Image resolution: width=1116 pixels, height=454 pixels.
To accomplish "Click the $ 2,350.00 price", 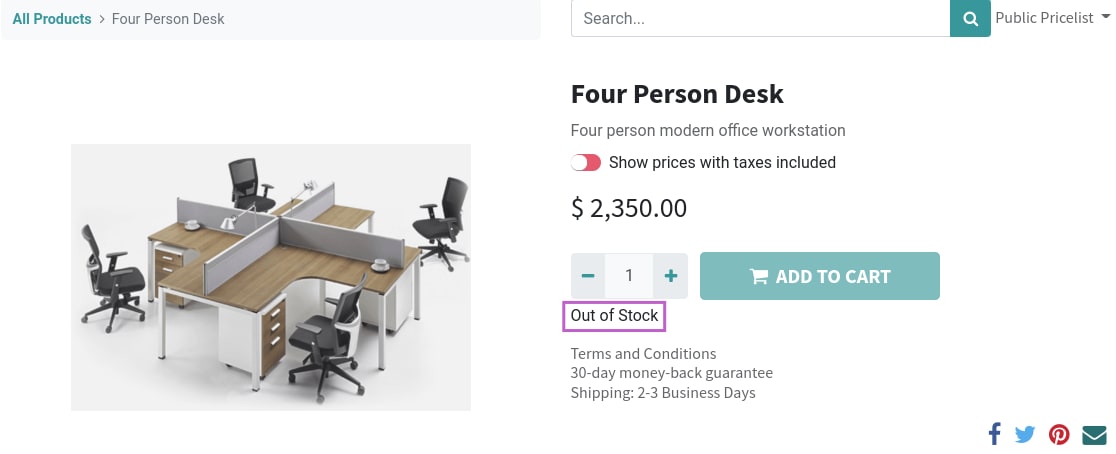I will [x=629, y=208].
